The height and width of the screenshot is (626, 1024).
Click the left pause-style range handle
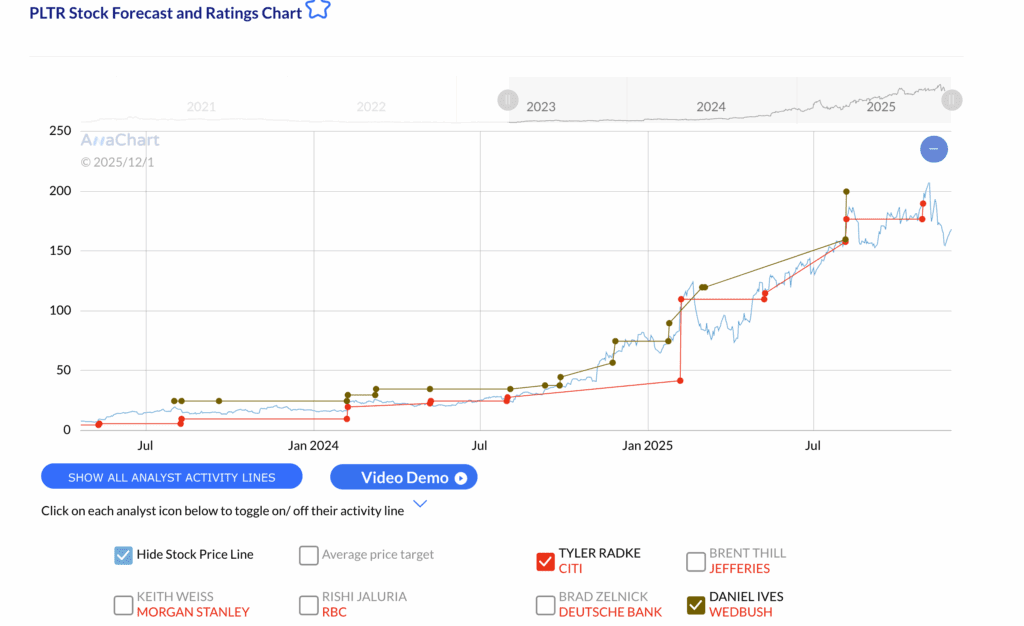coord(508,100)
